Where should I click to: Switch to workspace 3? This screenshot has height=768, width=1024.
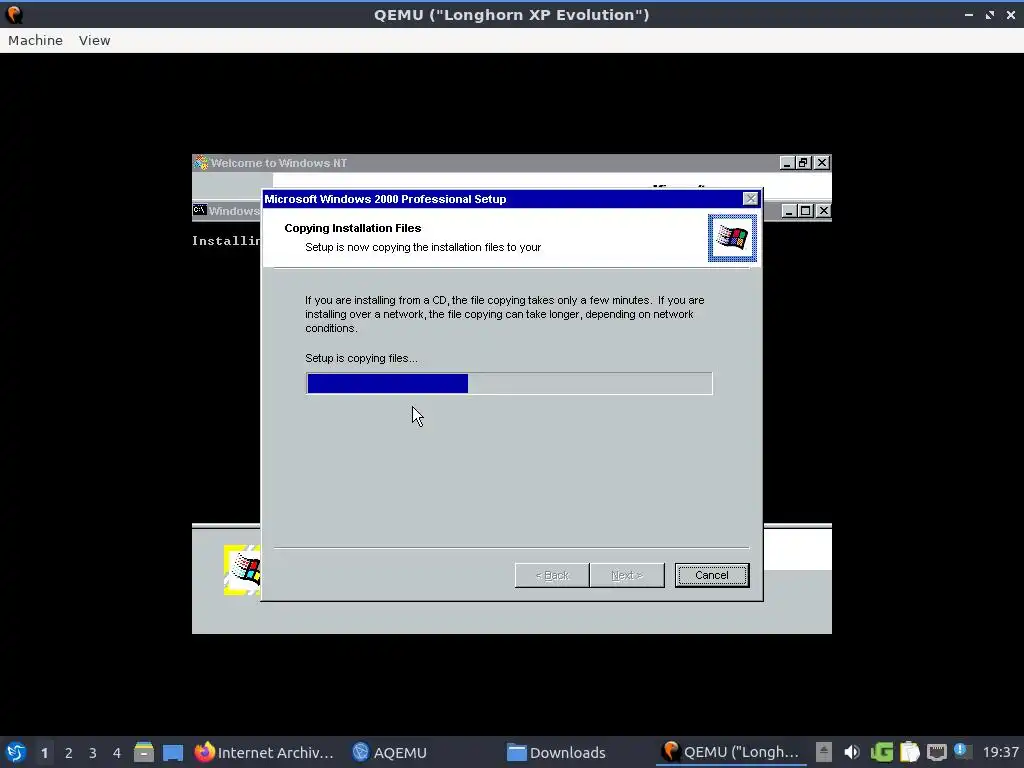93,753
